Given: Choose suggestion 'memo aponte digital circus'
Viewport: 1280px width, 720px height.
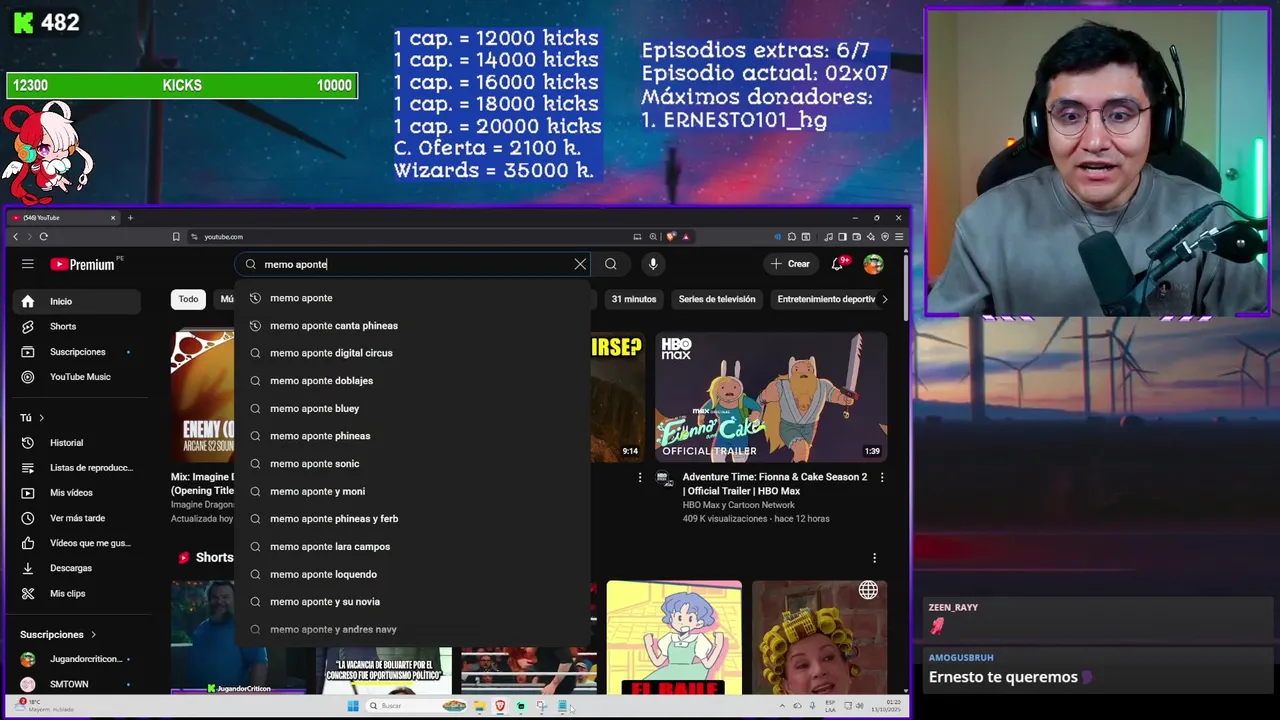Looking at the screenshot, I should [x=412, y=353].
